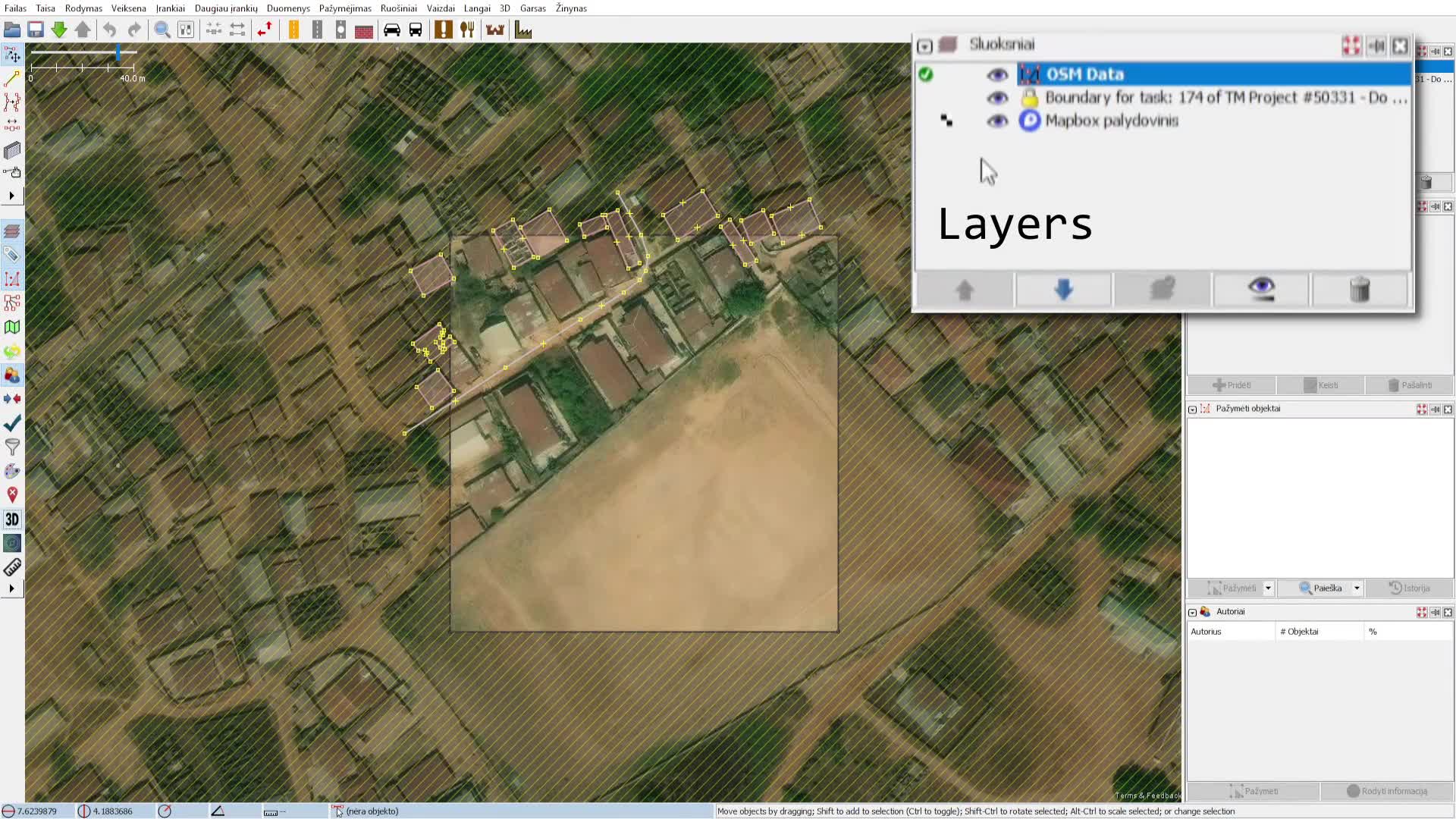Select the factory preset icon
The height and width of the screenshot is (819, 1456).
tap(523, 30)
